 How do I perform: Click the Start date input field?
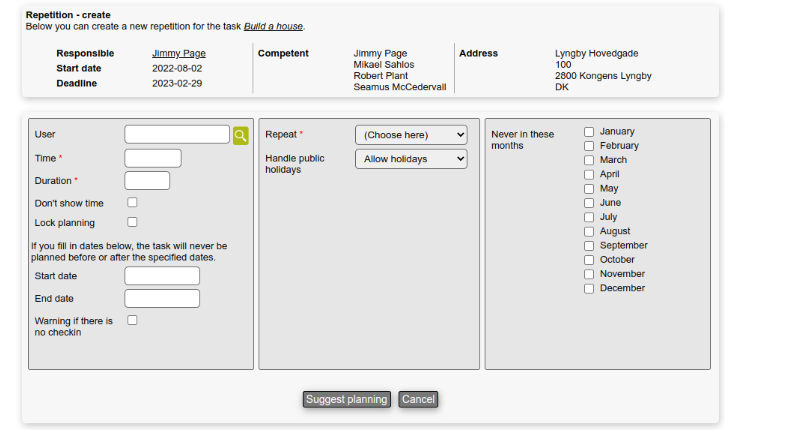tap(162, 276)
